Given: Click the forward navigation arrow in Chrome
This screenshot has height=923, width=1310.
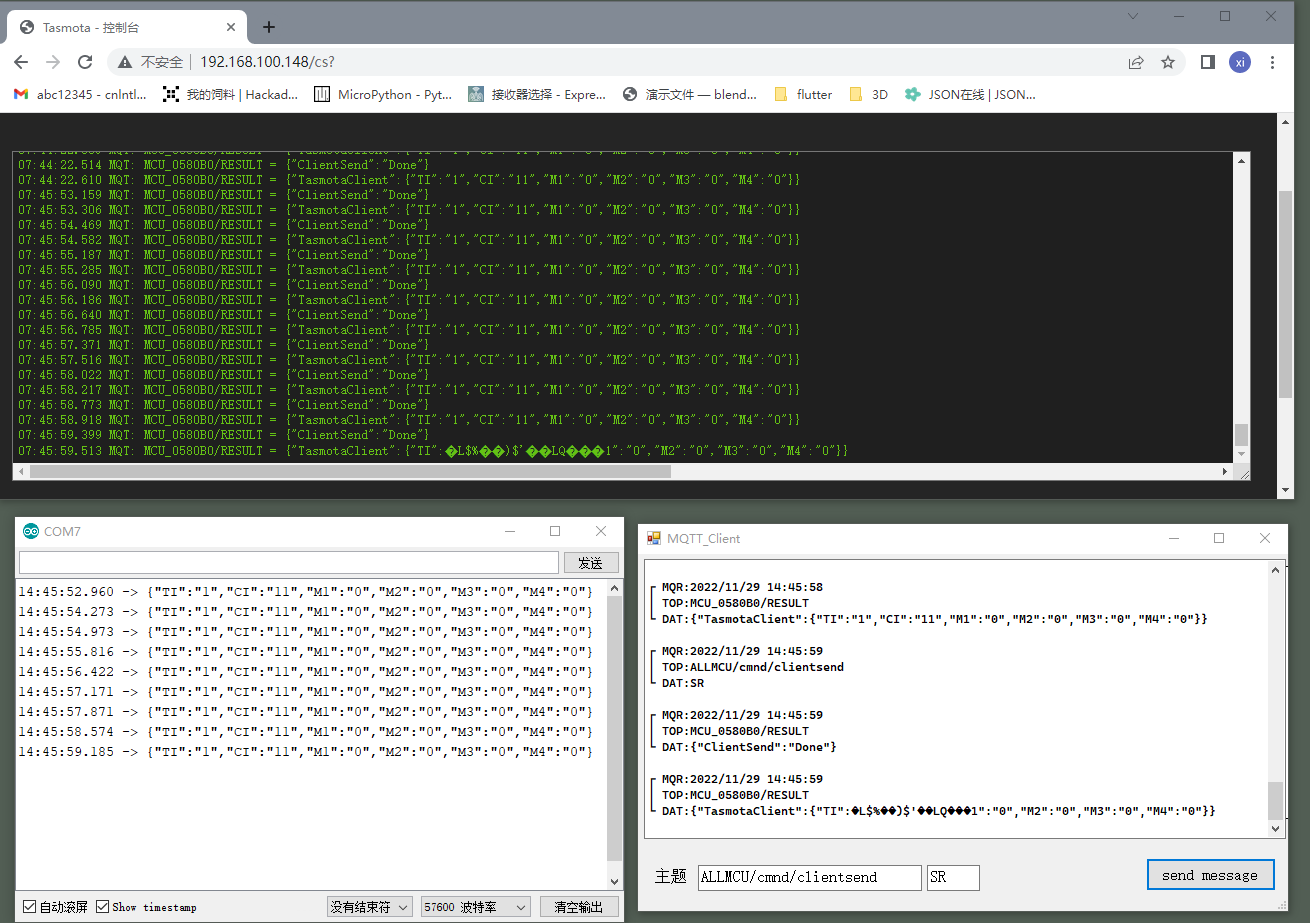Looking at the screenshot, I should 53,62.
